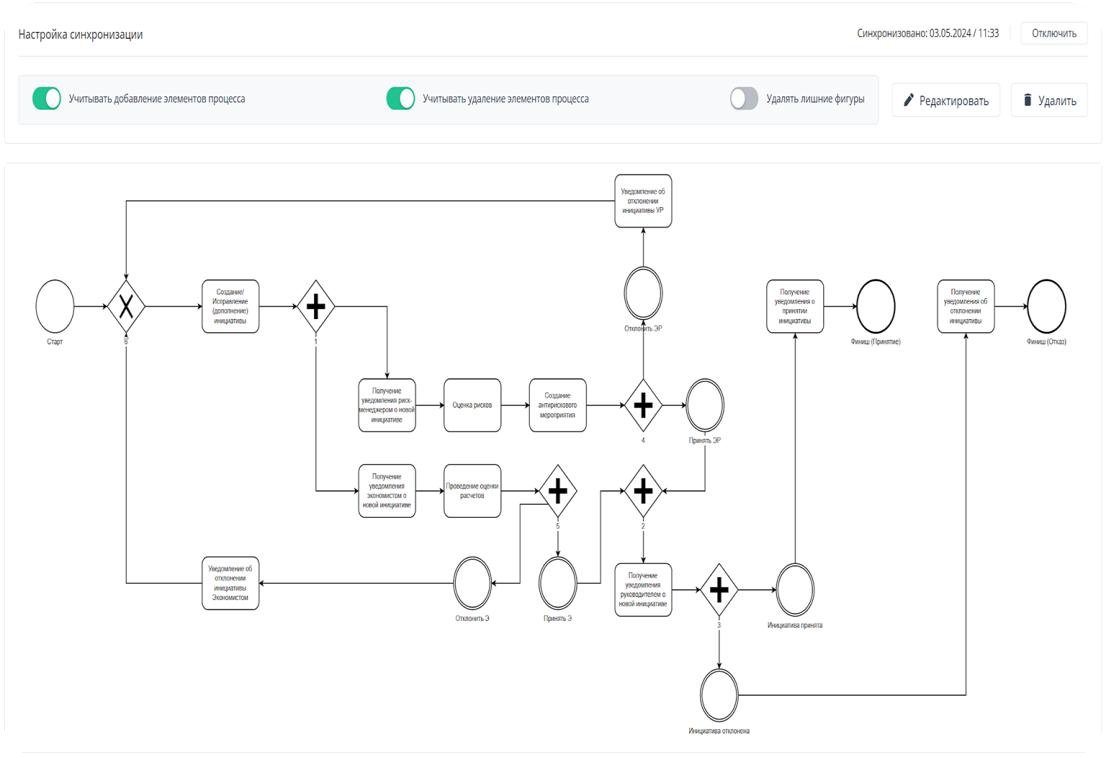Select the 'Принять ЭР' event circle
1106x758 pixels.
point(705,405)
